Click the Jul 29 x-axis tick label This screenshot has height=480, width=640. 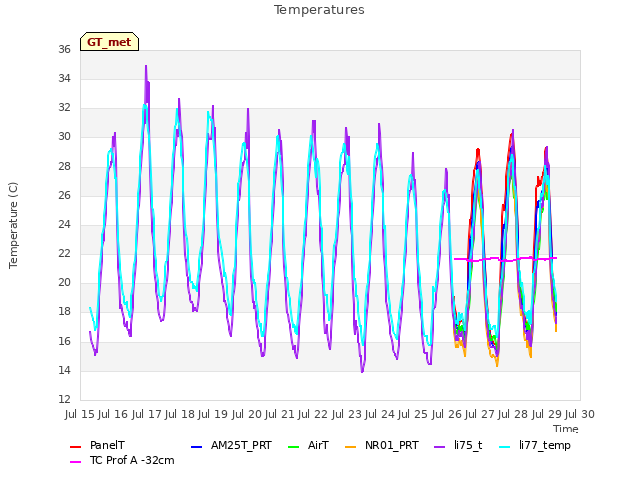tap(546, 414)
